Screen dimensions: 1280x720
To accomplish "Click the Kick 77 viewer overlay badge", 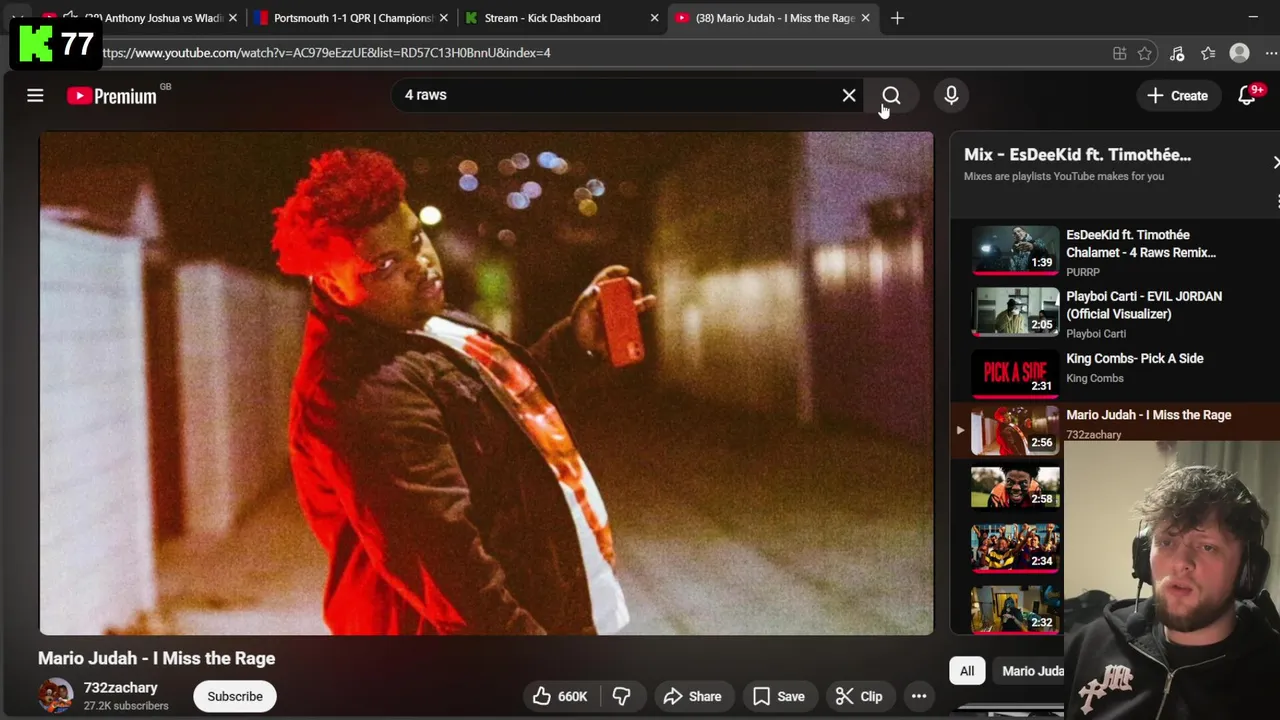I will tap(56, 45).
